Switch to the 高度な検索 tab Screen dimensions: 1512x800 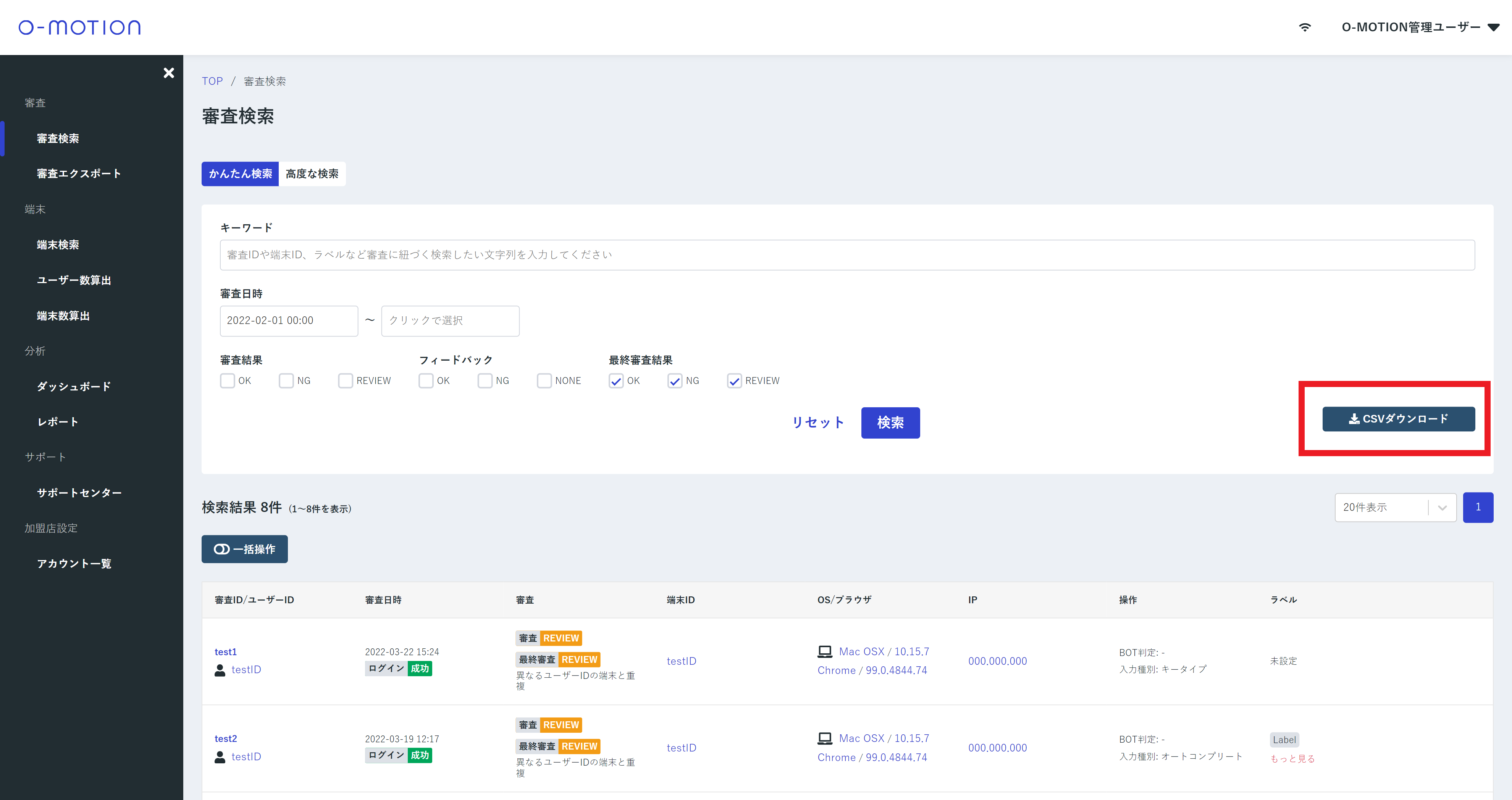[x=312, y=174]
